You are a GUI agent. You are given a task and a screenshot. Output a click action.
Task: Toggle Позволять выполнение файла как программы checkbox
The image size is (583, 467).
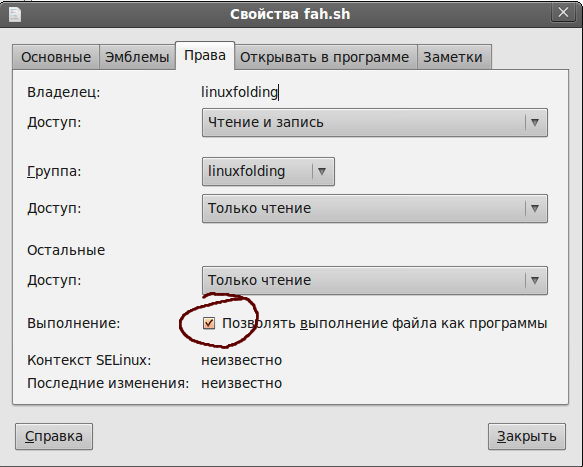point(209,323)
